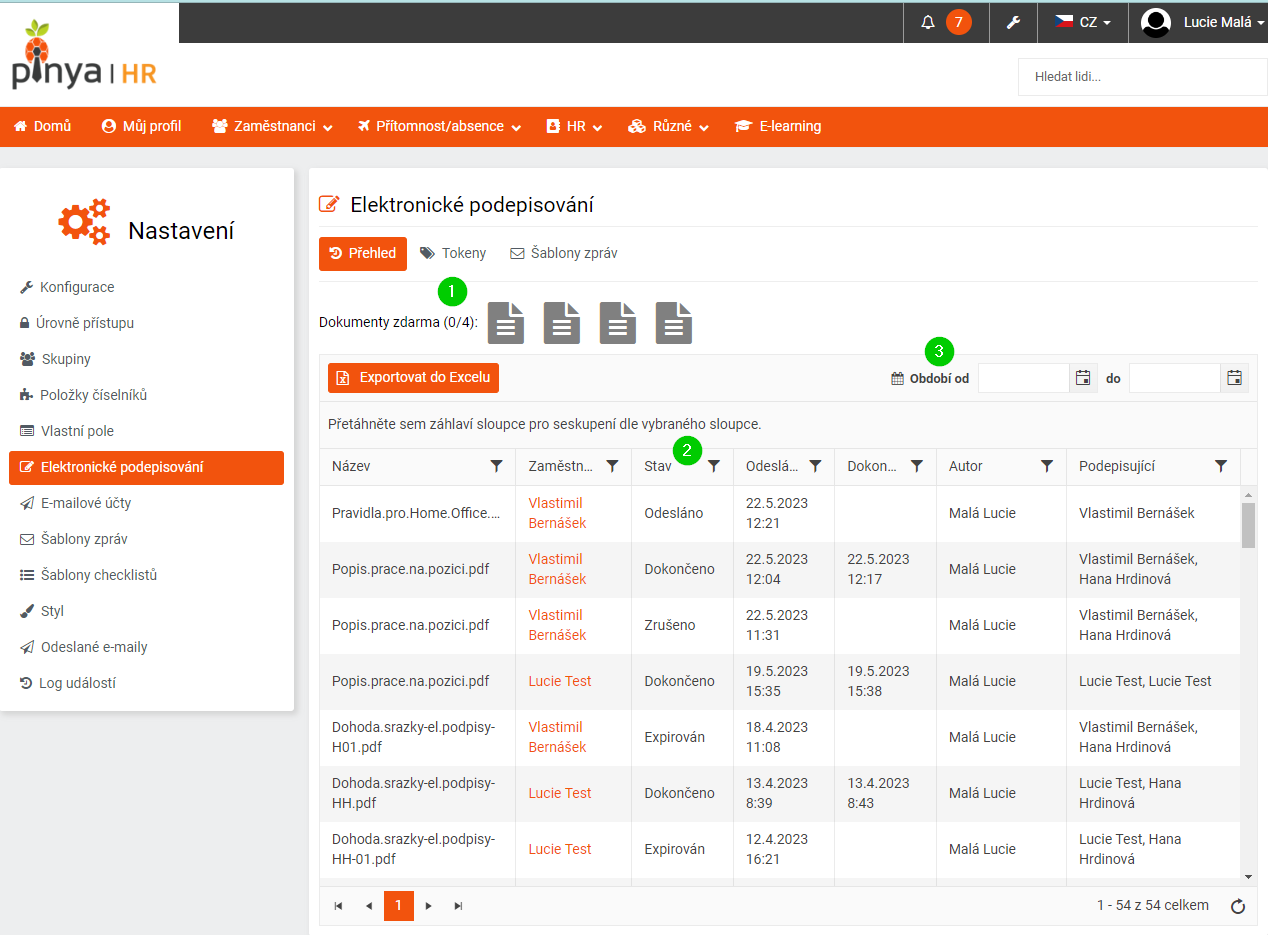This screenshot has width=1268, height=935.
Task: Refresh the table with reload icon
Action: coord(1238,906)
